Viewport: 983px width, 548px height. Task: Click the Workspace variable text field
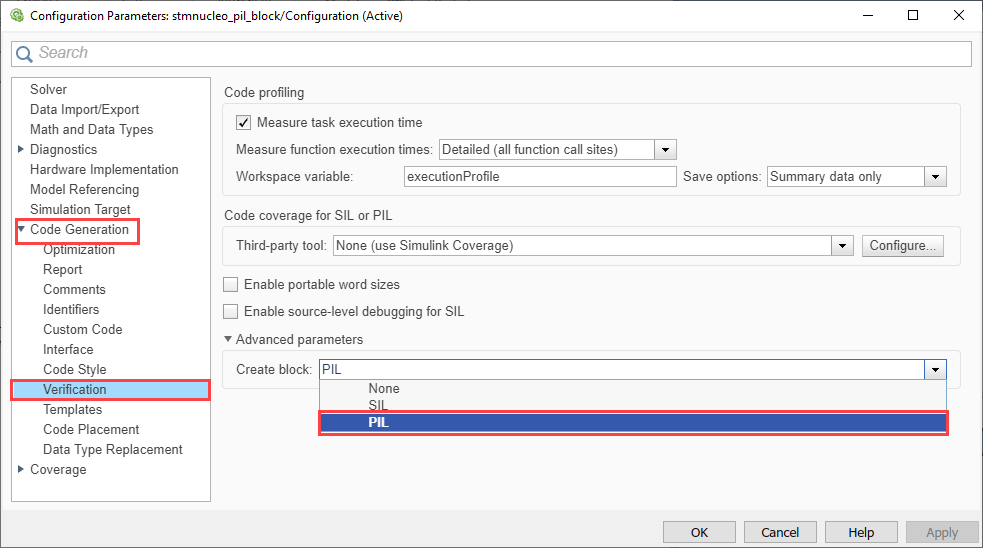tap(540, 177)
